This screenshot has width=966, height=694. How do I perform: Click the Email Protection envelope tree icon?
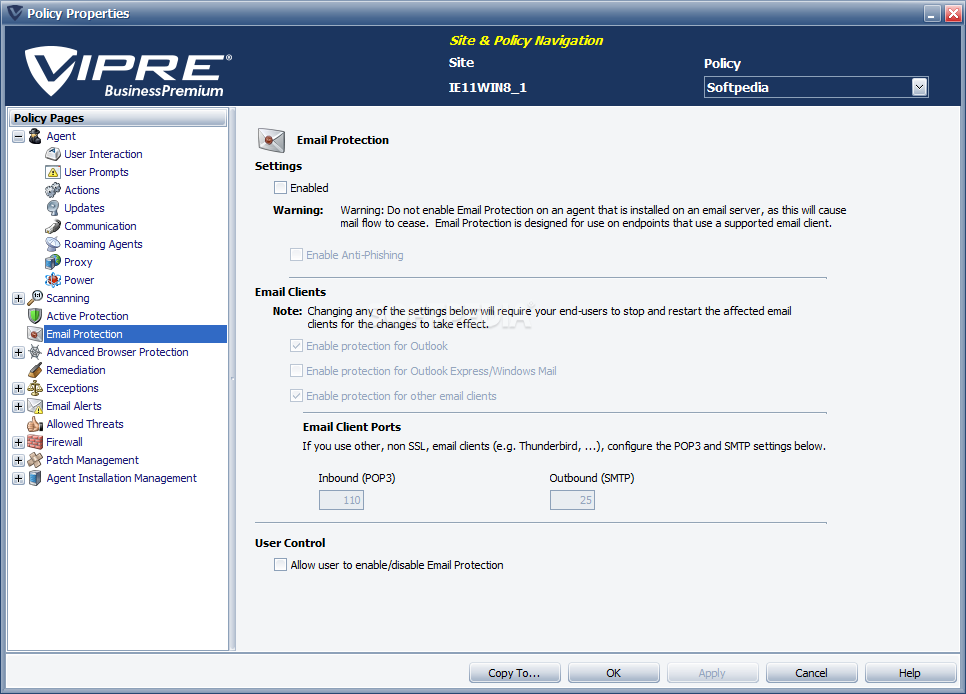pyautogui.click(x=35, y=334)
